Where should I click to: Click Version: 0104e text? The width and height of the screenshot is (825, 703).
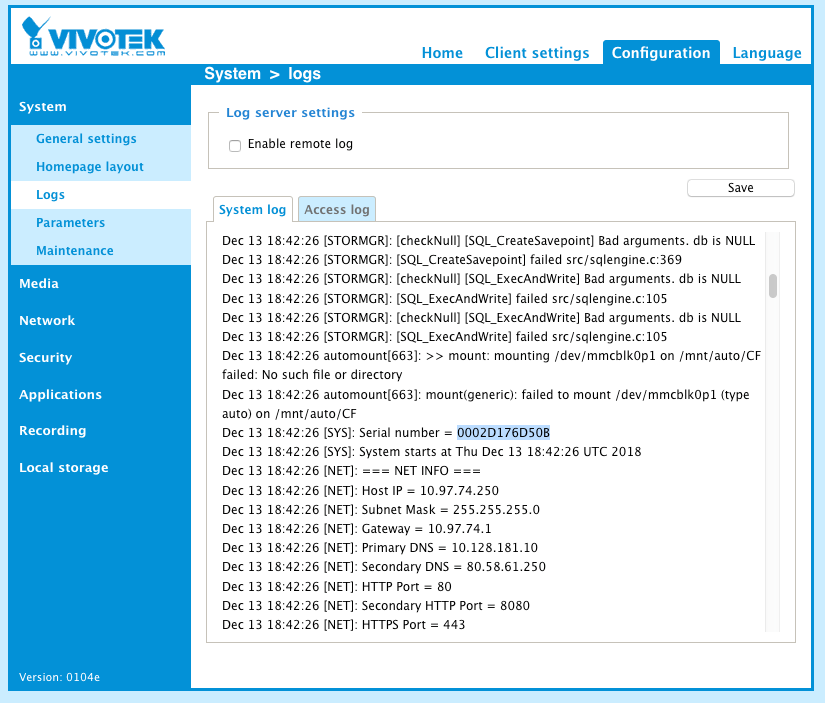[x=59, y=677]
